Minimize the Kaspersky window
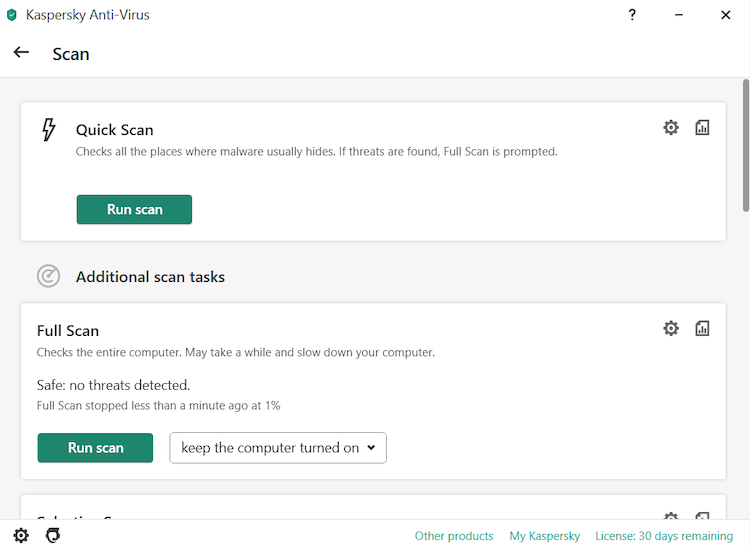This screenshot has height=551, width=750. [x=679, y=15]
